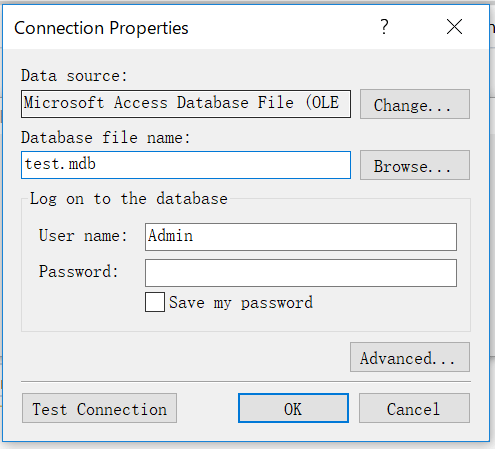Image resolution: width=495 pixels, height=449 pixels.
Task: Click the question mark help icon
Action: point(384,27)
